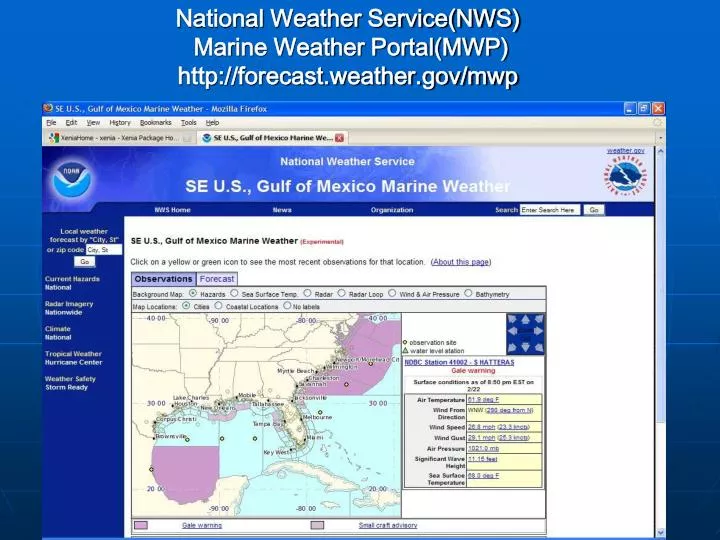Screen dimensions: 720x540
Task: Select Wind & Air Pressure background map
Action: click(392, 293)
